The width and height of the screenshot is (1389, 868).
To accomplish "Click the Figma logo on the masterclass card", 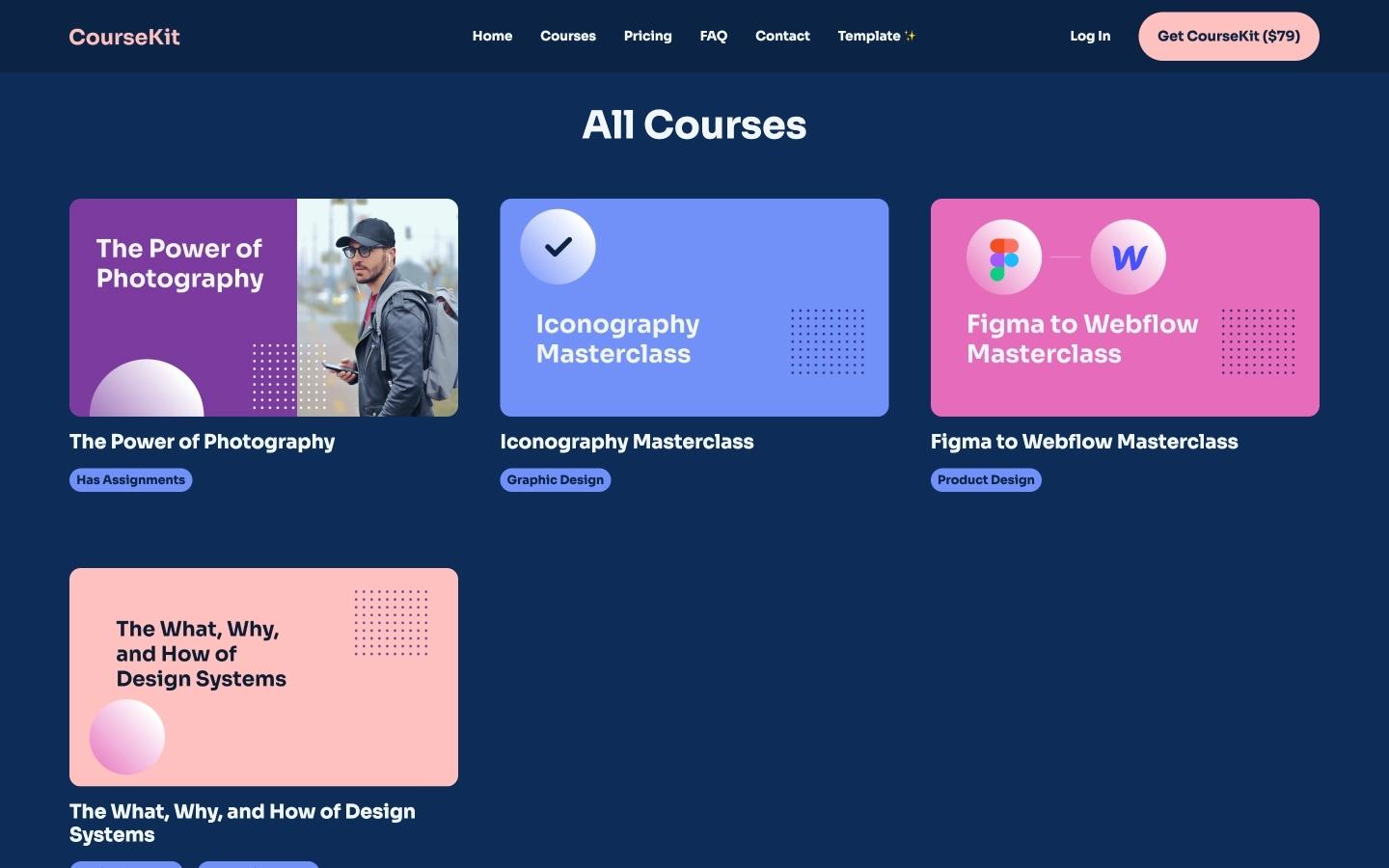I will [x=1004, y=257].
